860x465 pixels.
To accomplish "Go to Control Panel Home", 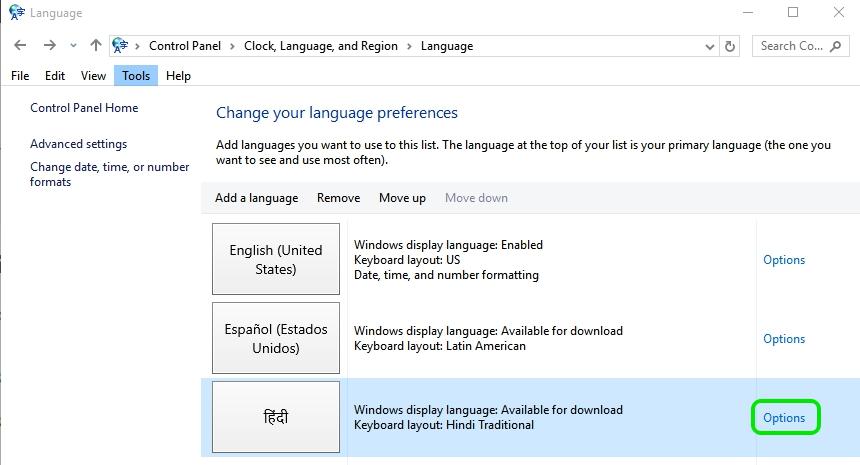I will 84,108.
